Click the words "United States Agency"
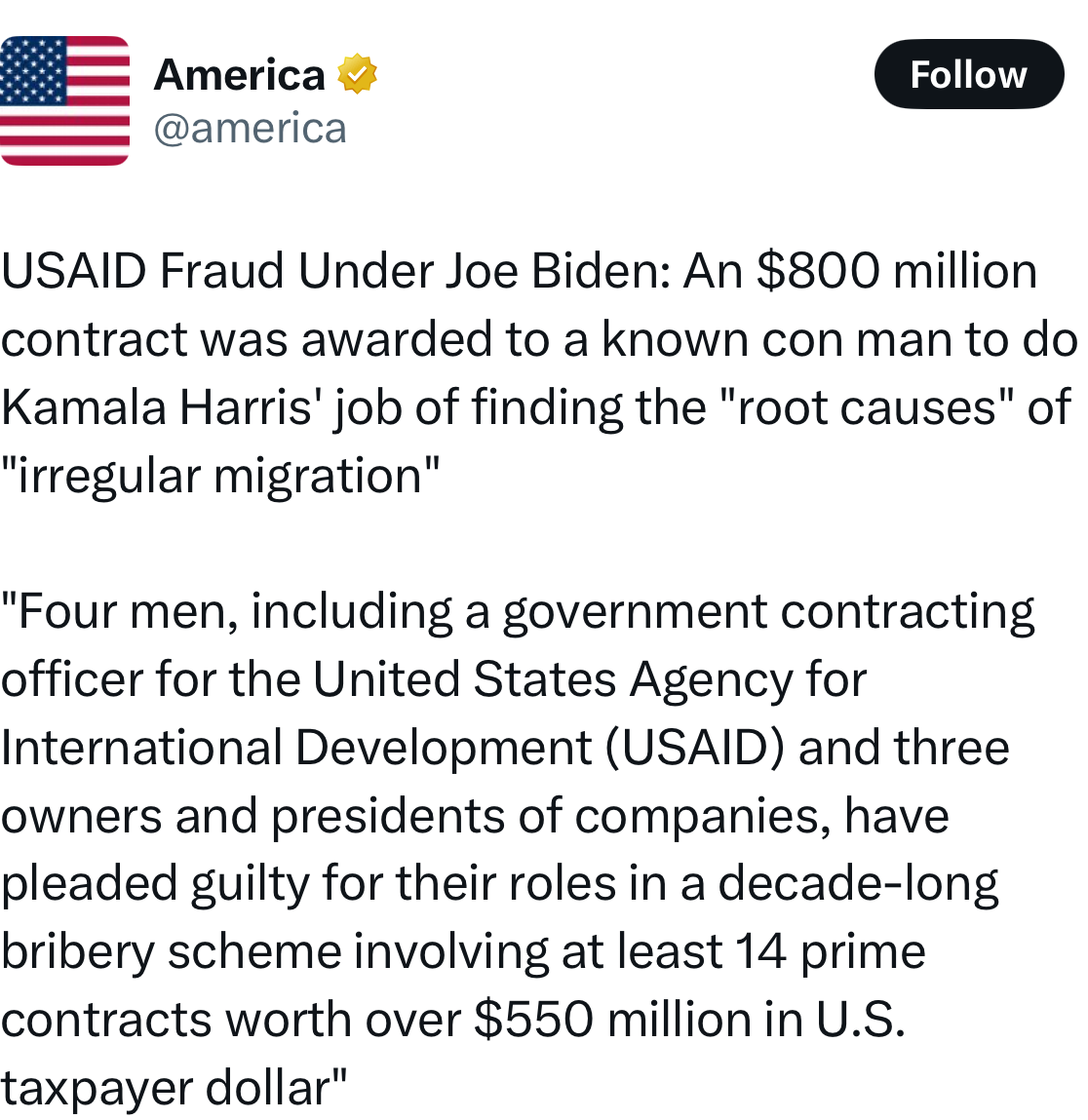 pyautogui.click(x=552, y=679)
